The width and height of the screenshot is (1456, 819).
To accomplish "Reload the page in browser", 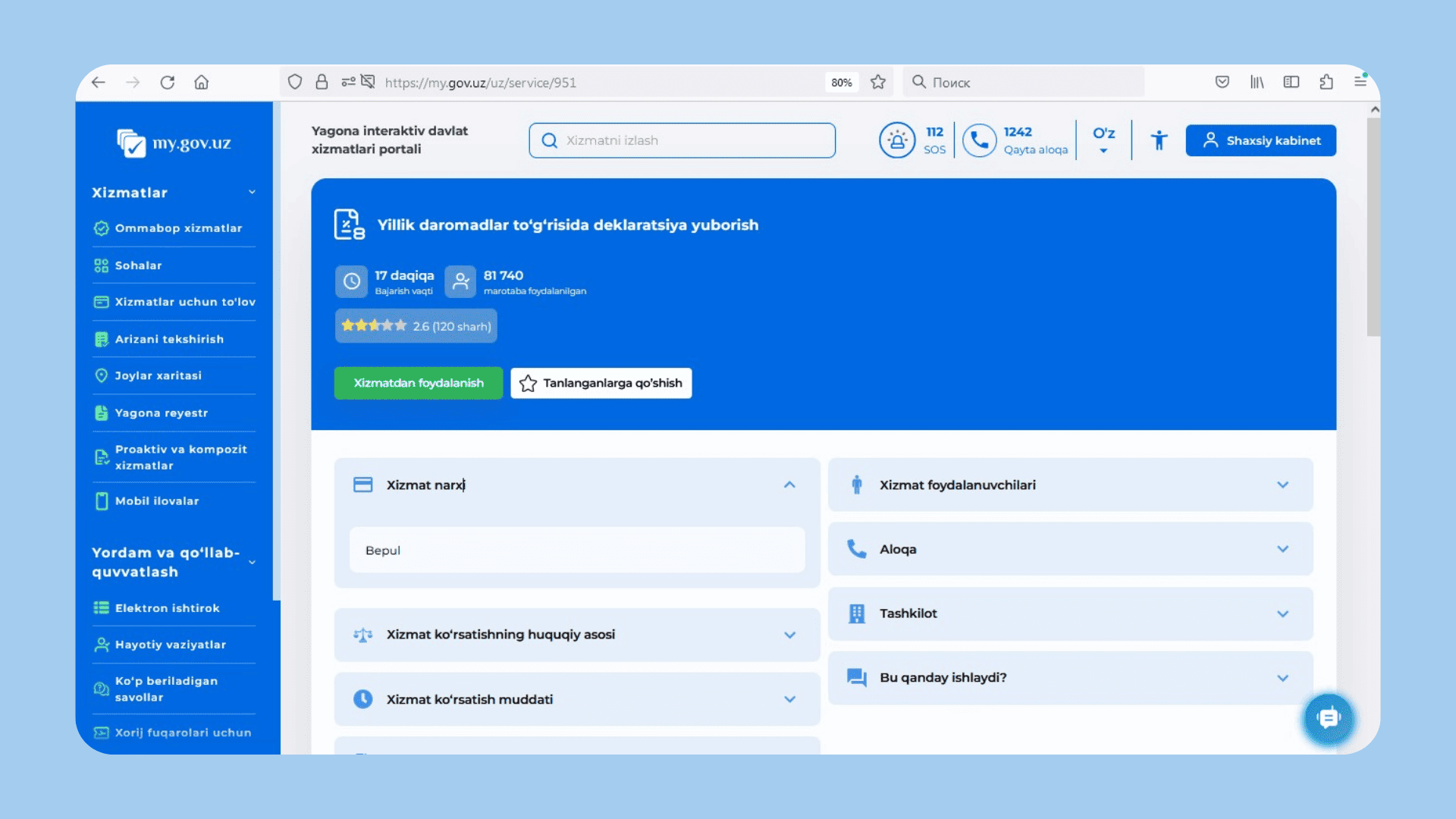I will point(168,82).
